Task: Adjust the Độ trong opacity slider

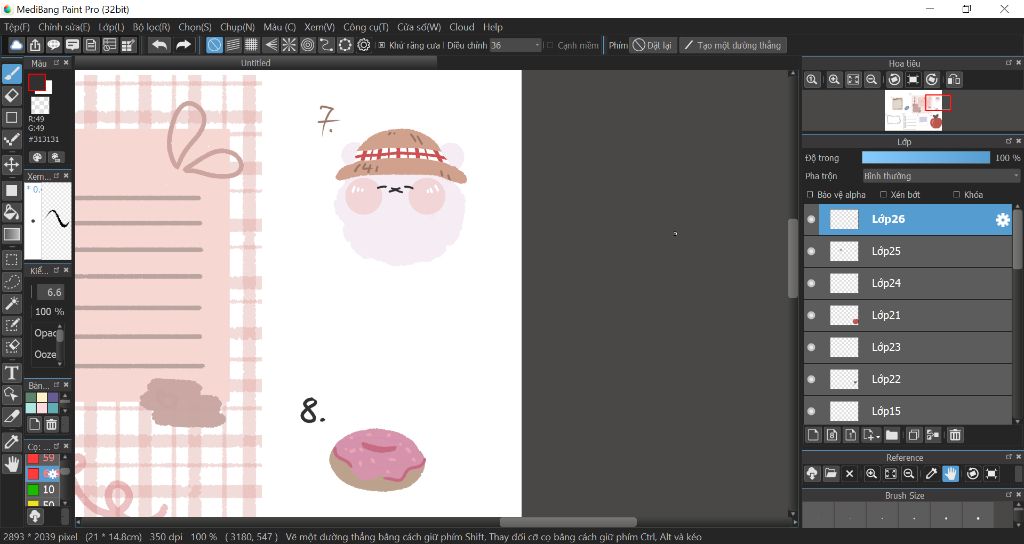Action: tap(925, 157)
